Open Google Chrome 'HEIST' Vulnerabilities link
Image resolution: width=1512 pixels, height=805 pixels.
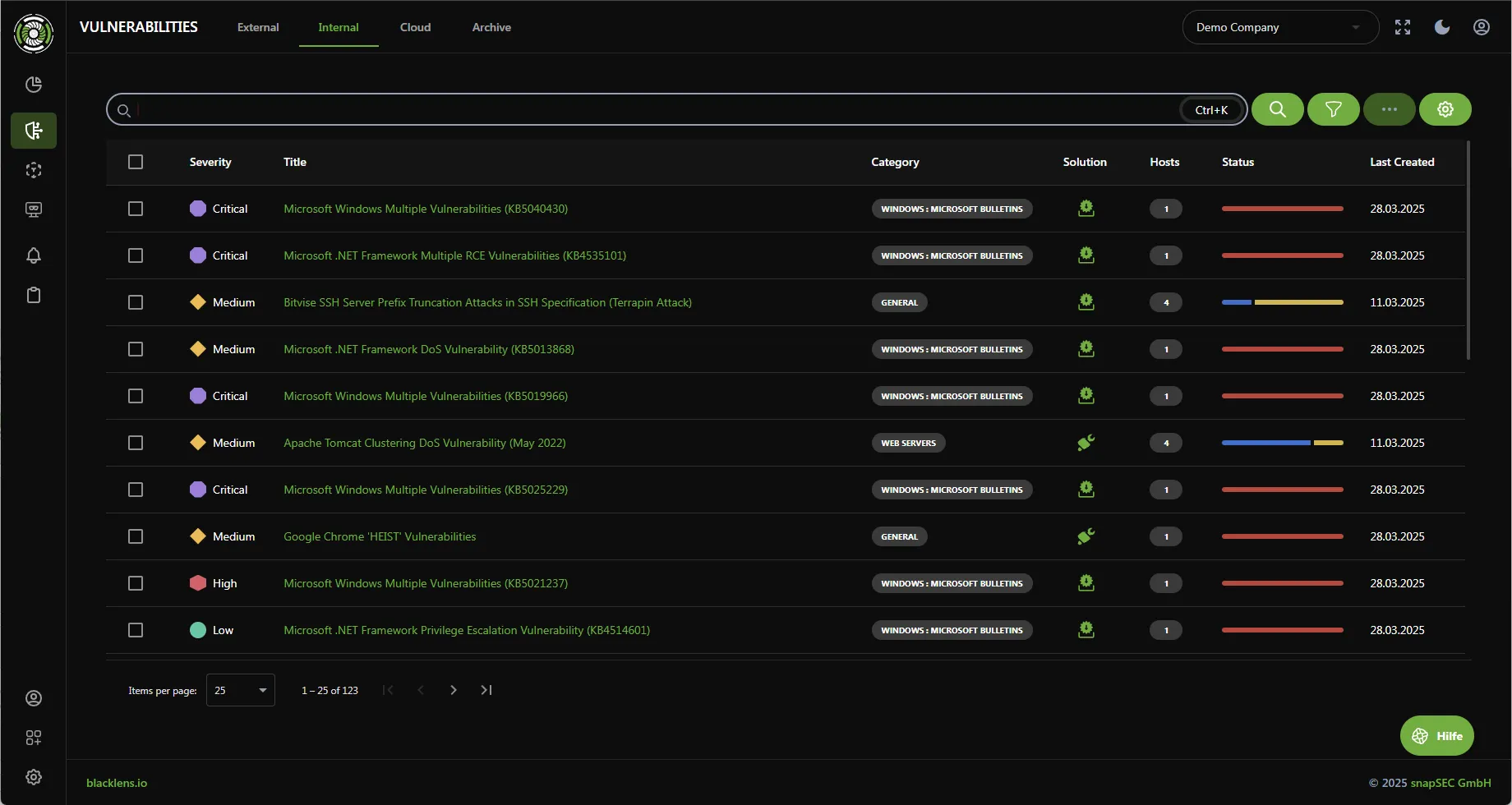pos(380,536)
